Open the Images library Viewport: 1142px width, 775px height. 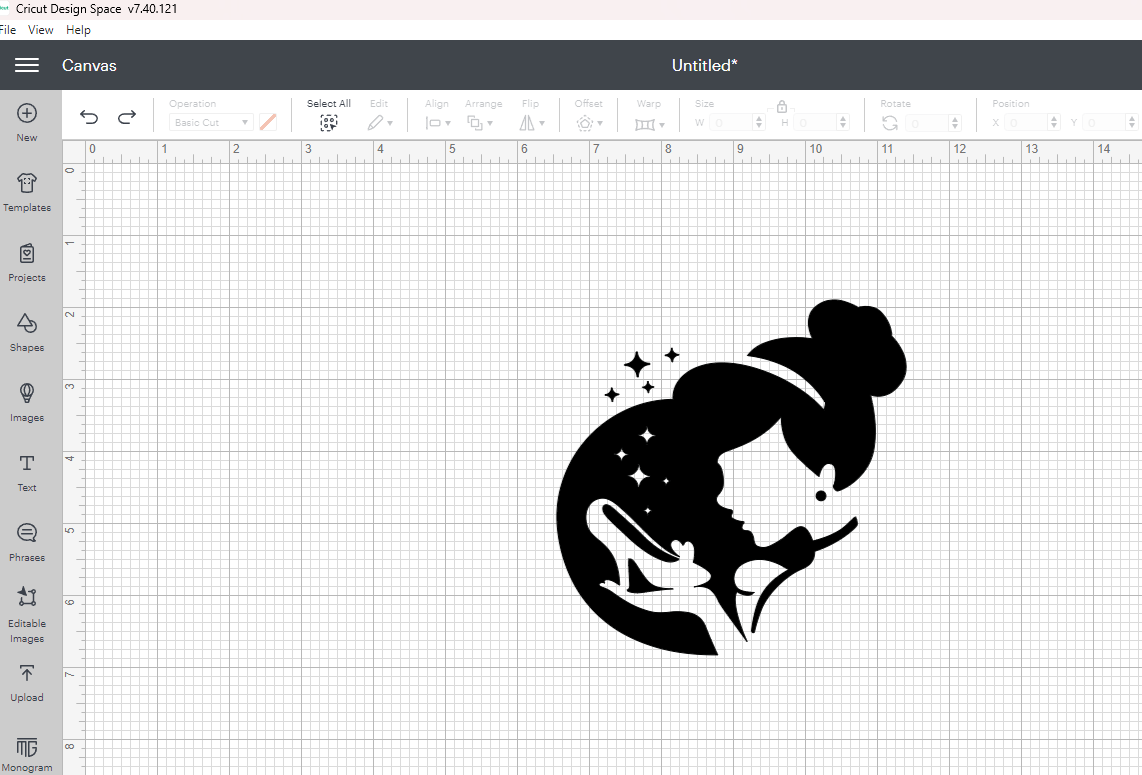tap(27, 402)
